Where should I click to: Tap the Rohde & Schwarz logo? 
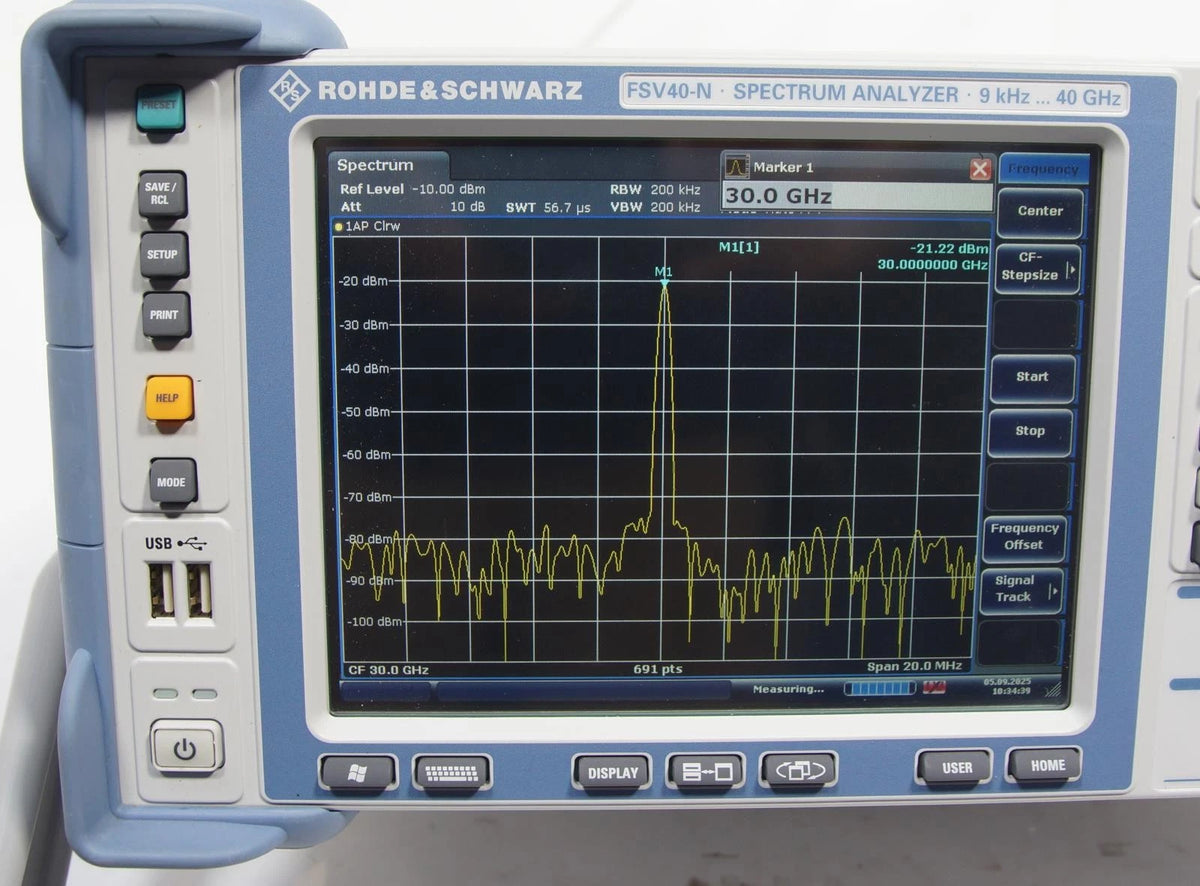click(425, 91)
